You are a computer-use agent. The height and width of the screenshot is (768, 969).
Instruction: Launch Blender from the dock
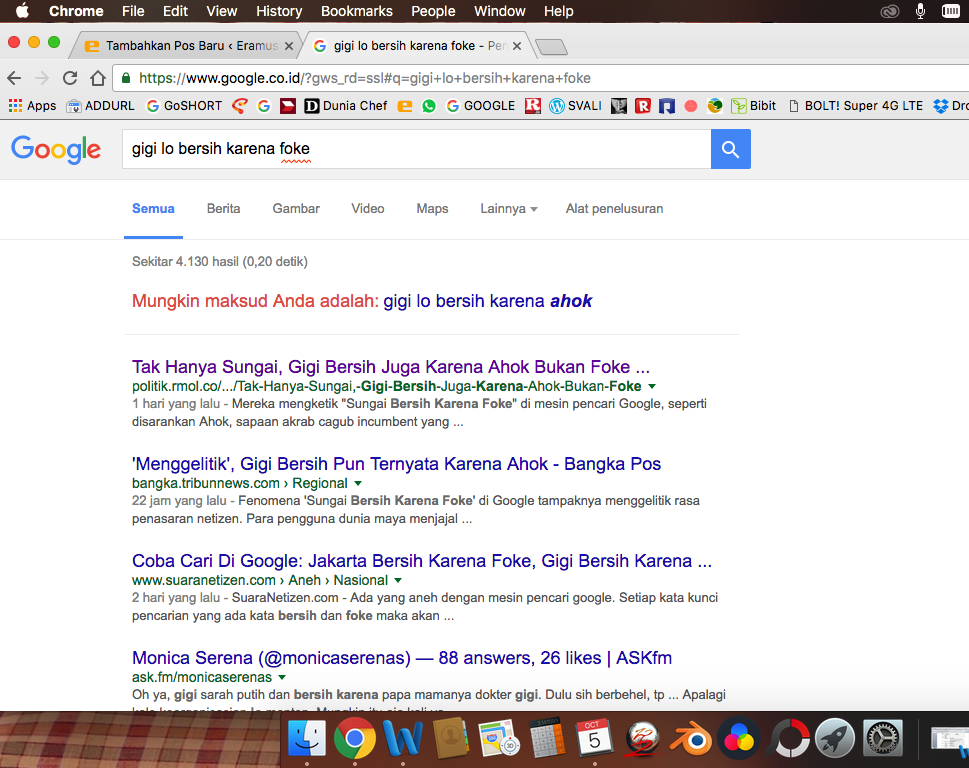(692, 738)
